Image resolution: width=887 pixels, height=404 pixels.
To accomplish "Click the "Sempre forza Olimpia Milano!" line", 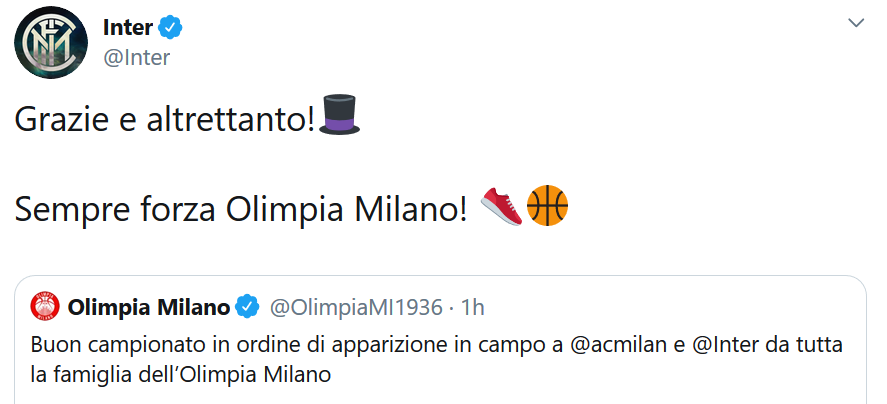I will pyautogui.click(x=240, y=208).
